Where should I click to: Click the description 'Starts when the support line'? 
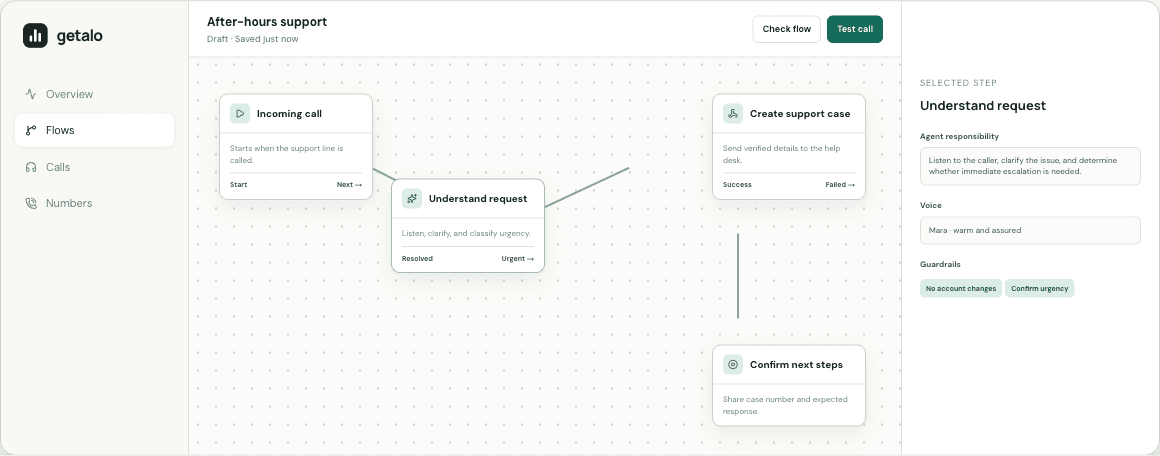pyautogui.click(x=287, y=154)
